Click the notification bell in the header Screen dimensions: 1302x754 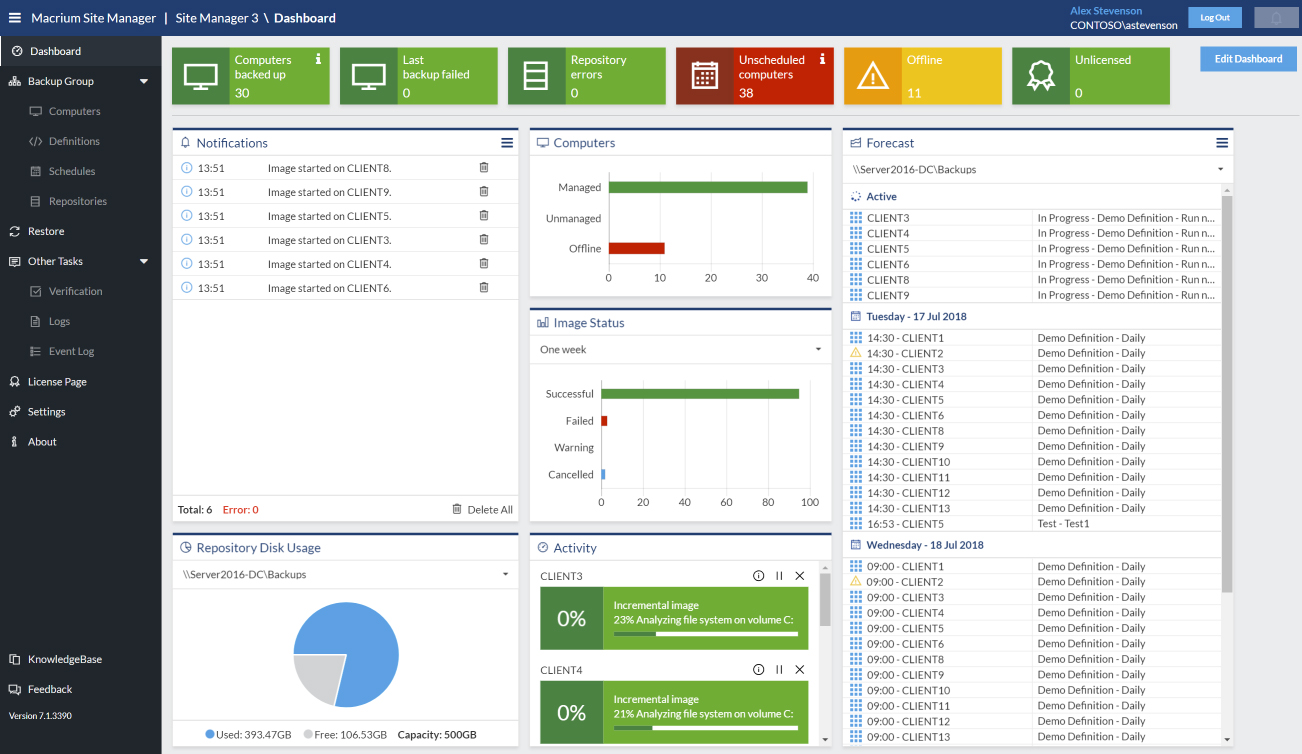click(x=1275, y=18)
